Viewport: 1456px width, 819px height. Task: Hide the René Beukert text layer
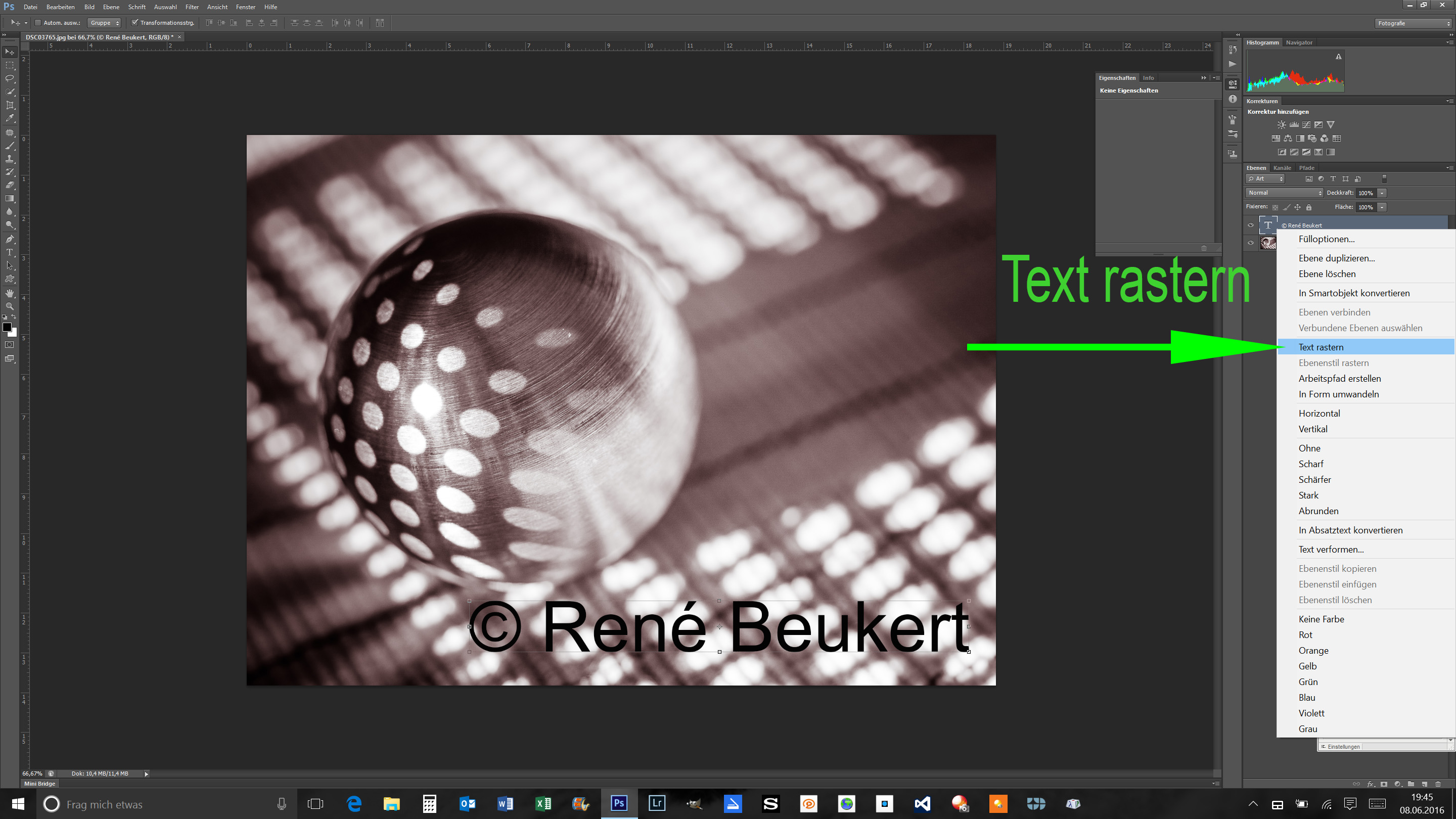[x=1251, y=225]
